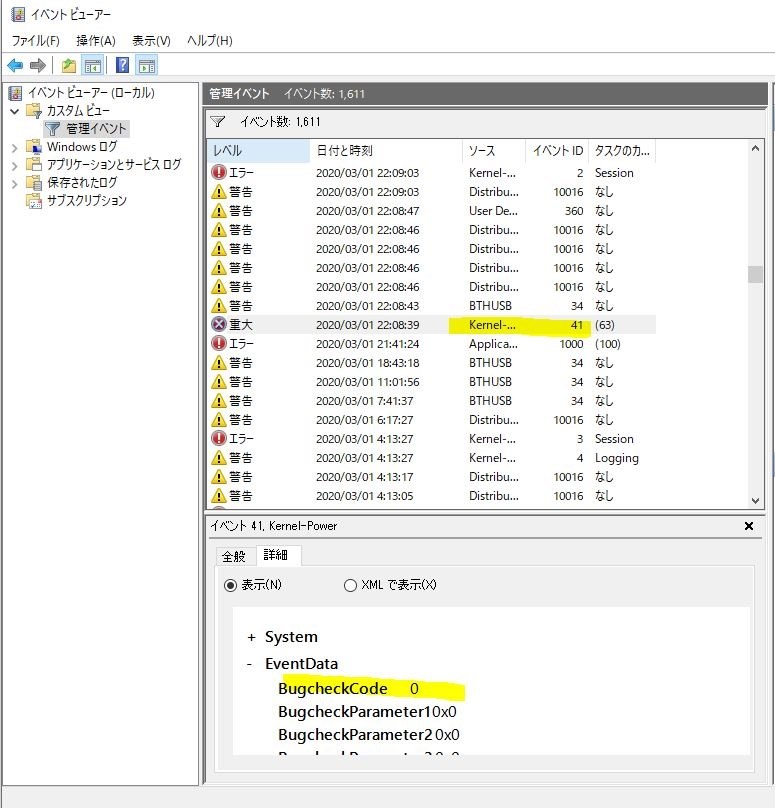The width and height of the screenshot is (775, 808).
Task: Select the 2020/03/01 11:01:56 BTHUSB row
Action: pos(432,382)
